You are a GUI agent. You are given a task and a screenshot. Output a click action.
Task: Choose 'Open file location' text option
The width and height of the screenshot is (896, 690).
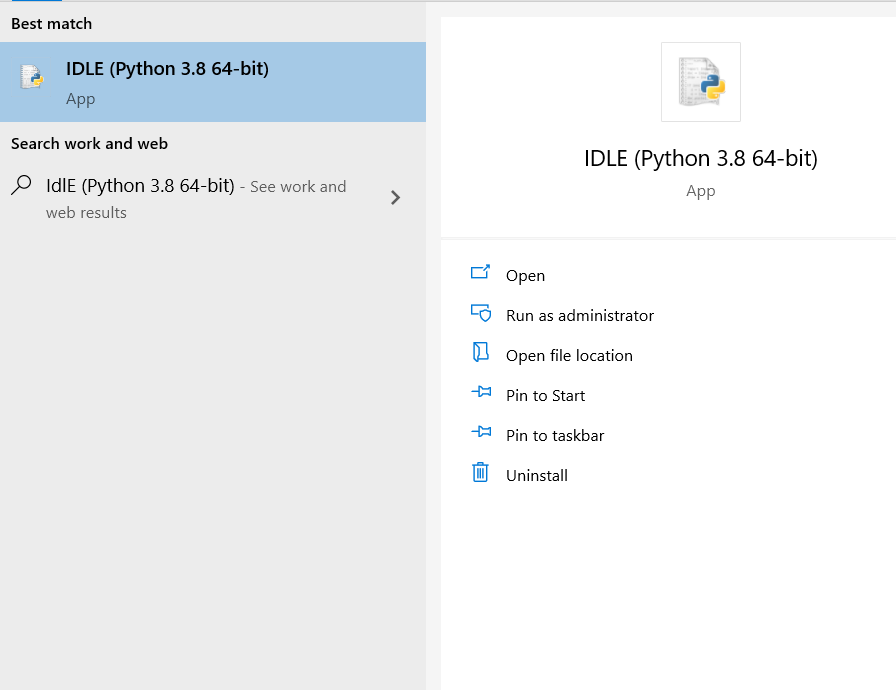click(x=569, y=356)
